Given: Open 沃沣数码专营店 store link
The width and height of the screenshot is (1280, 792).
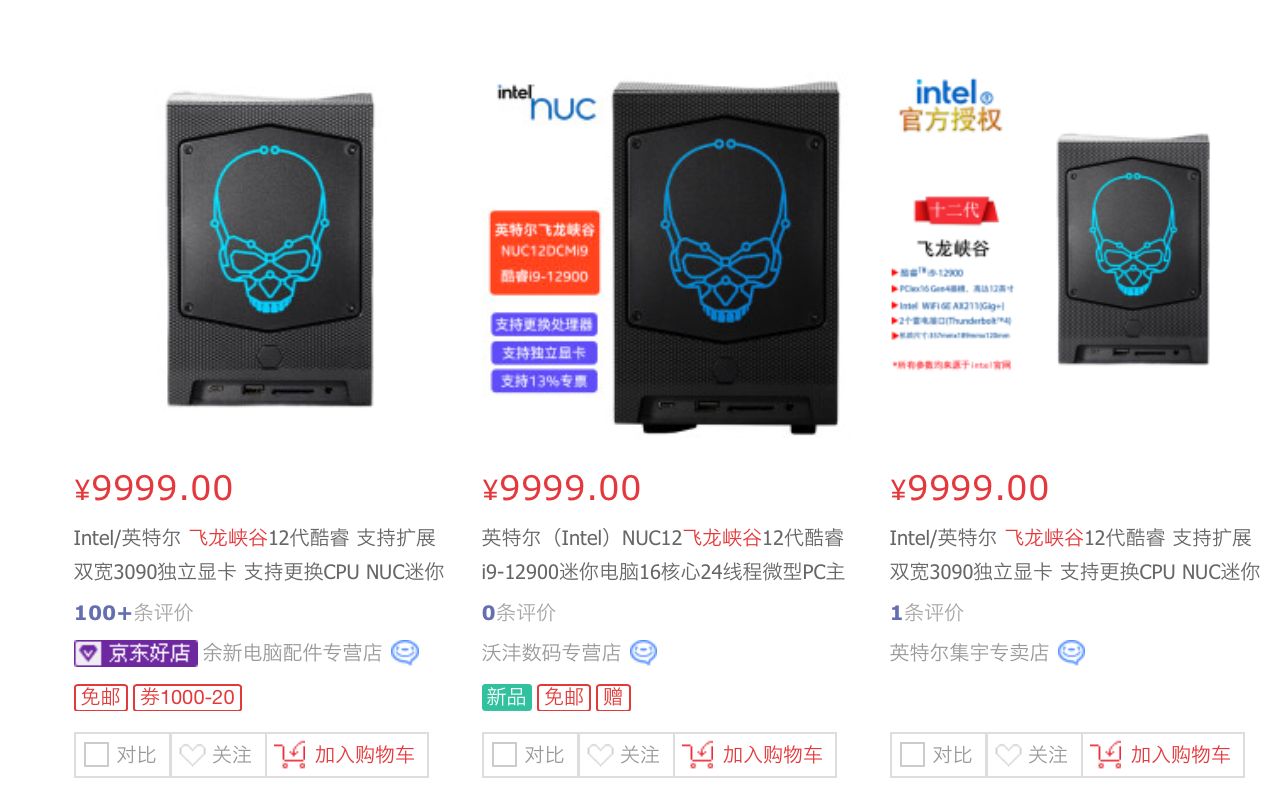Looking at the screenshot, I should tap(551, 653).
